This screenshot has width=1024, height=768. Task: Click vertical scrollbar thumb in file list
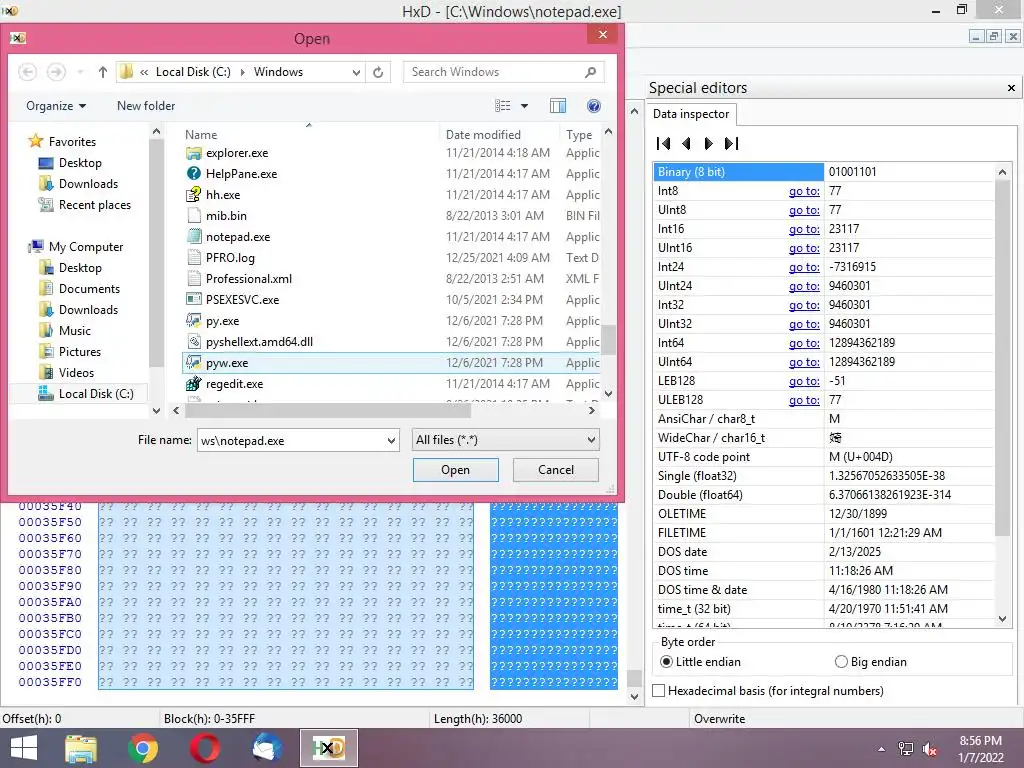[x=609, y=339]
